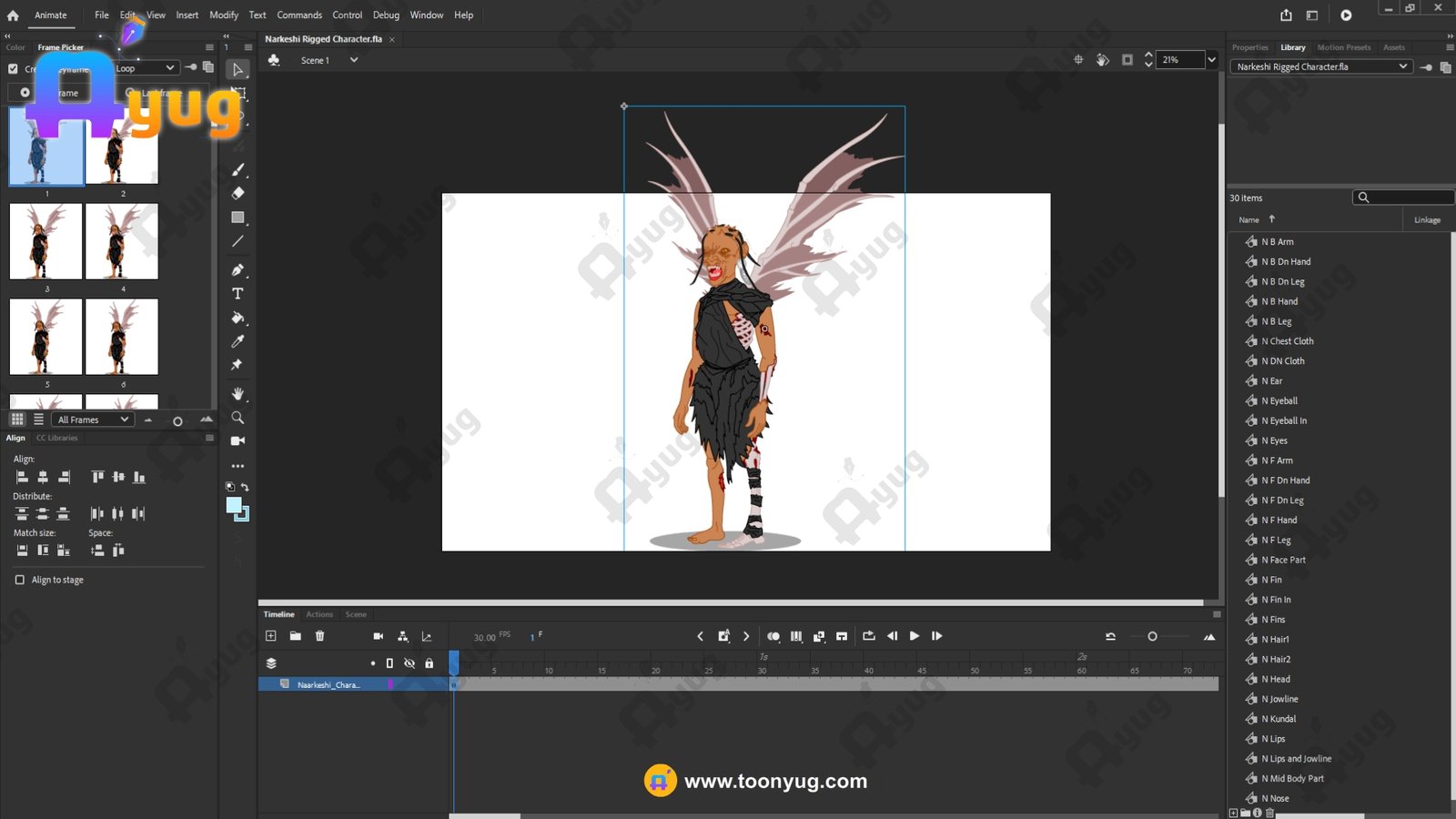Screen dimensions: 1456x819
Task: Select the Hand tool
Action: click(238, 393)
